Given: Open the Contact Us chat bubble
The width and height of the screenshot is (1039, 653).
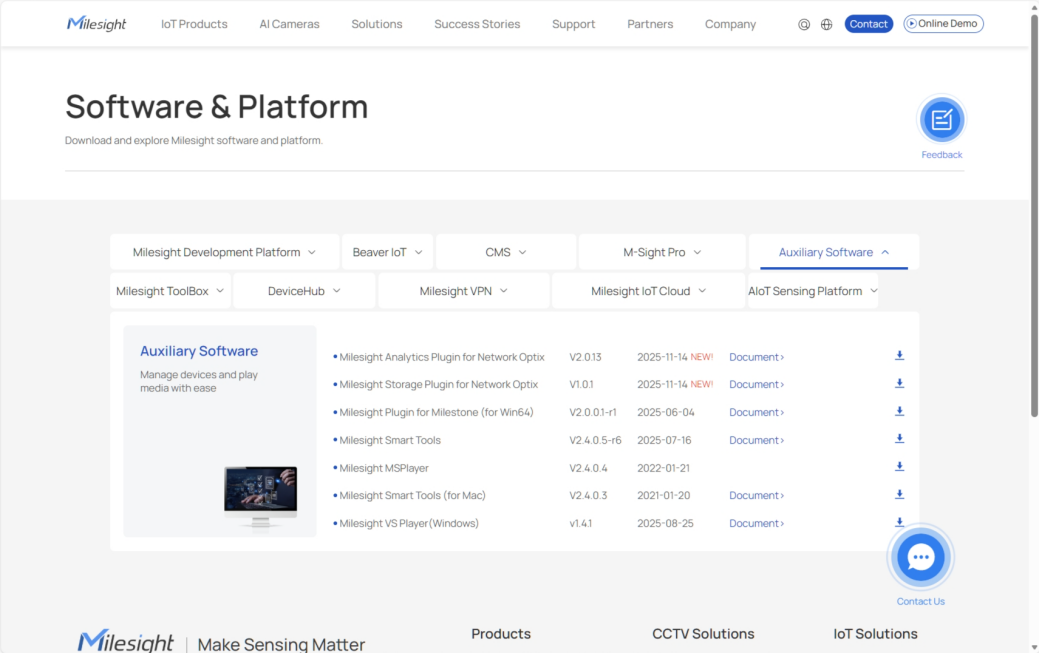Looking at the screenshot, I should pos(920,558).
